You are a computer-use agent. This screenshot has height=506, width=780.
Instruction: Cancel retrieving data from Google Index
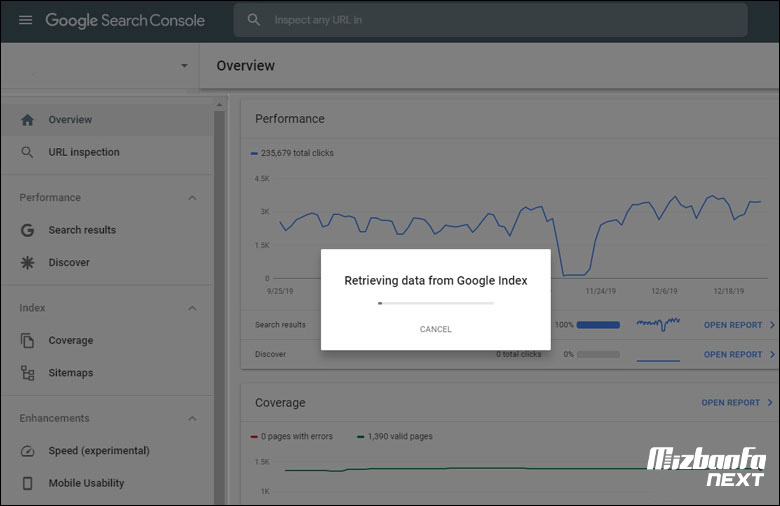[436, 329]
